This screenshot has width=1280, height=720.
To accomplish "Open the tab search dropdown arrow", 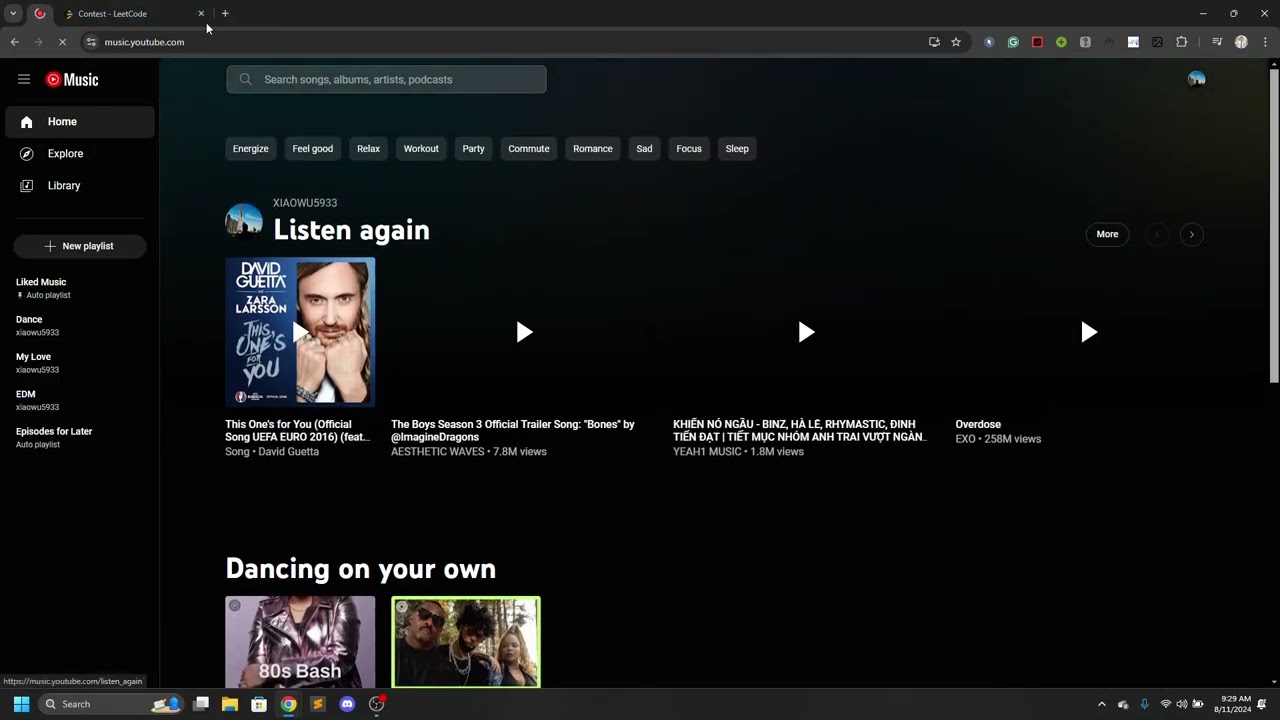I will pyautogui.click(x=13, y=13).
